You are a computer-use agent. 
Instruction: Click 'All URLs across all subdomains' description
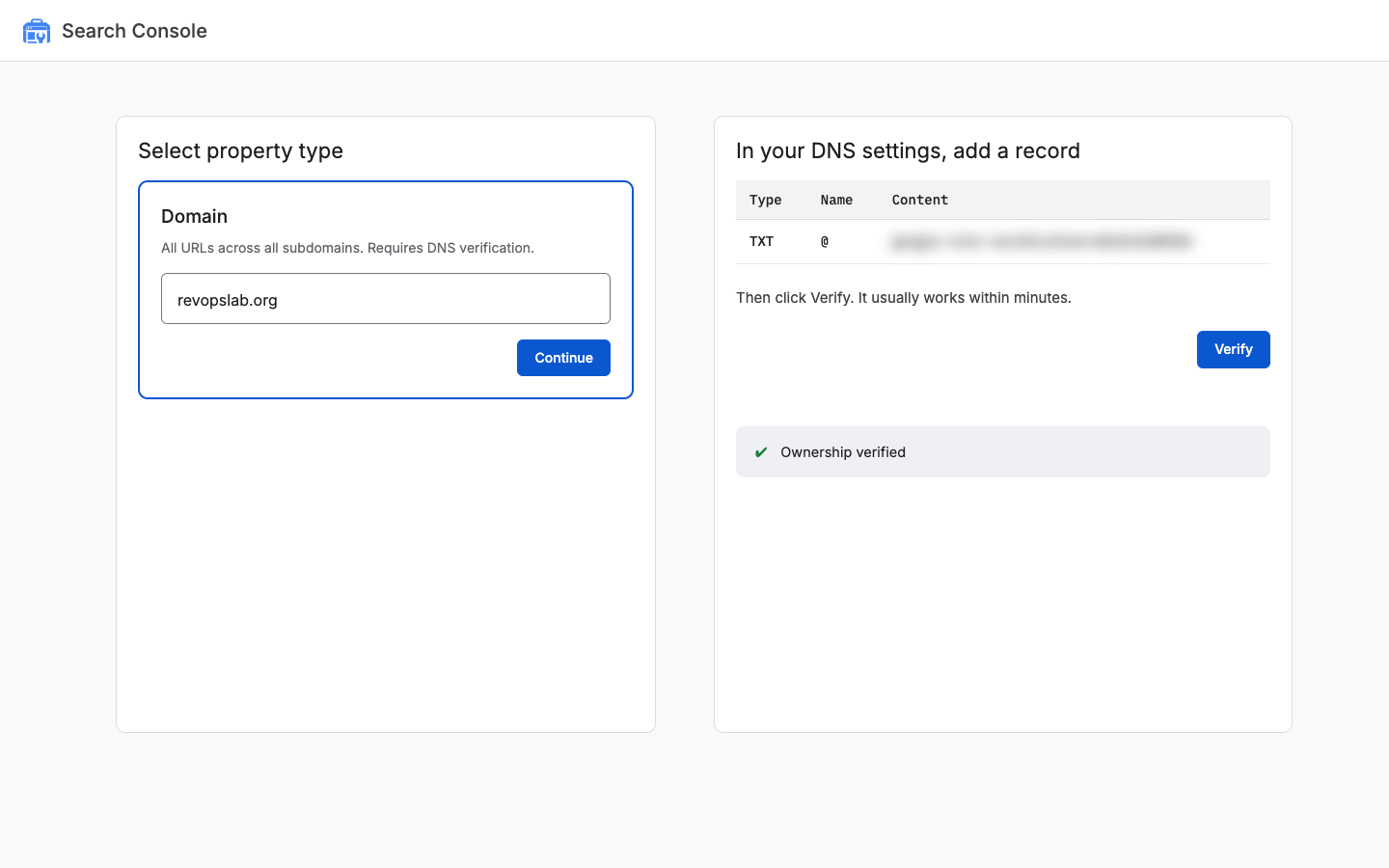point(347,248)
